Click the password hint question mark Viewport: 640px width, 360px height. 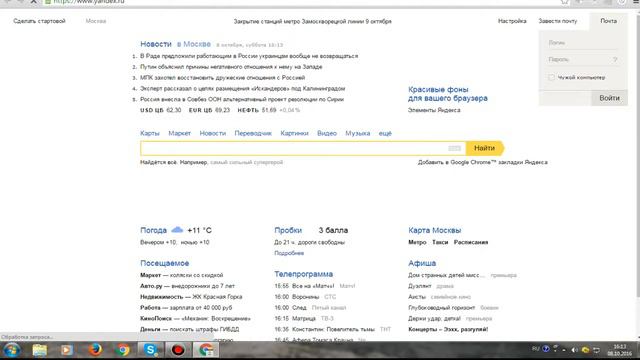tap(615, 60)
